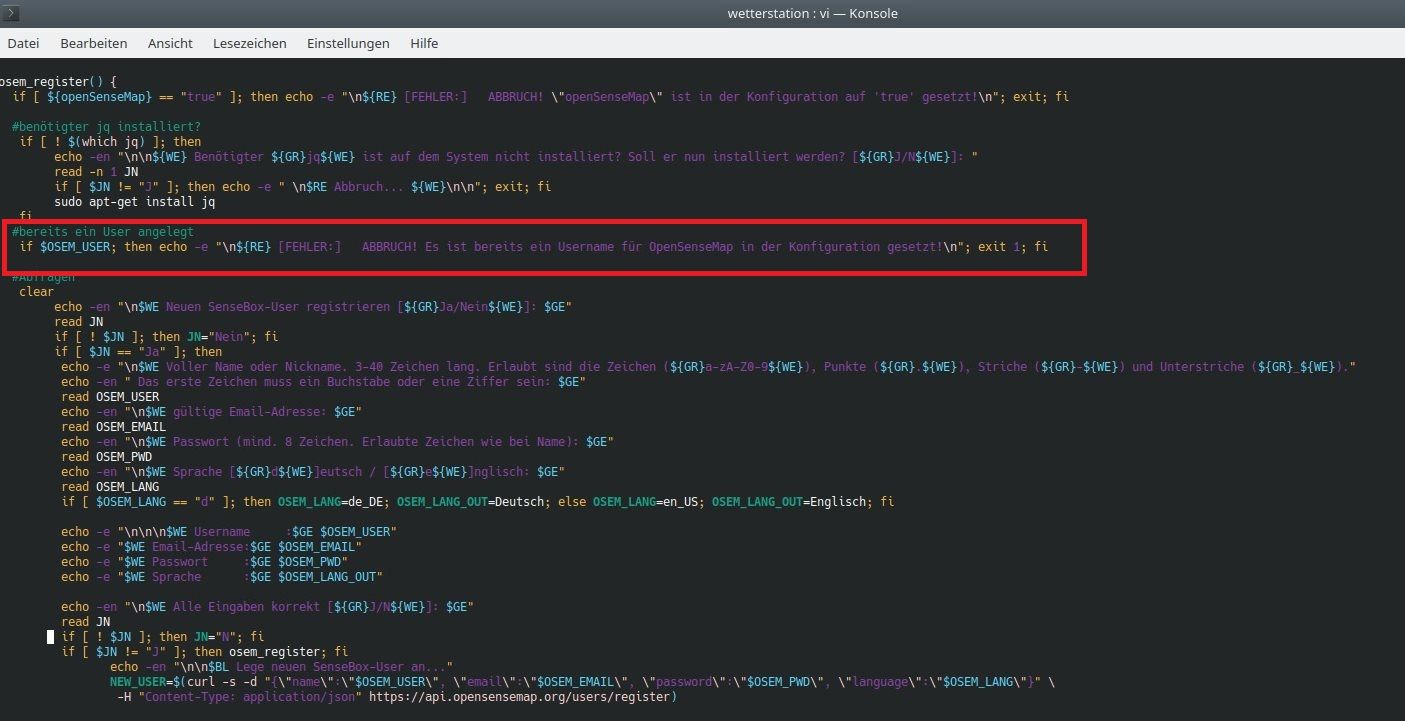This screenshot has height=721, width=1405.
Task: Click the Konsole terminal icon in title bar
Action: click(x=13, y=13)
